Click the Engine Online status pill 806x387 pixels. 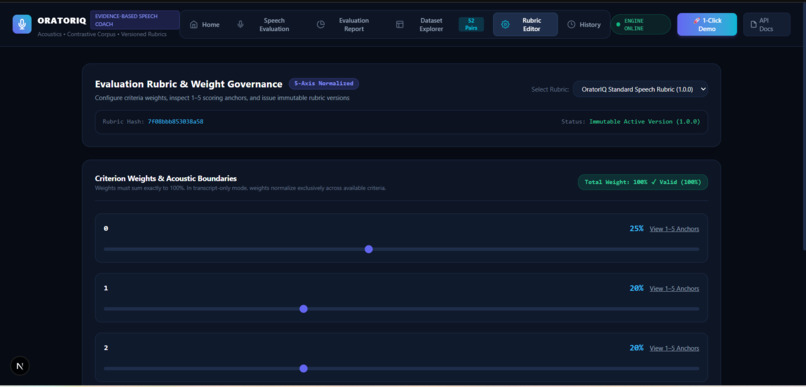[x=640, y=25]
